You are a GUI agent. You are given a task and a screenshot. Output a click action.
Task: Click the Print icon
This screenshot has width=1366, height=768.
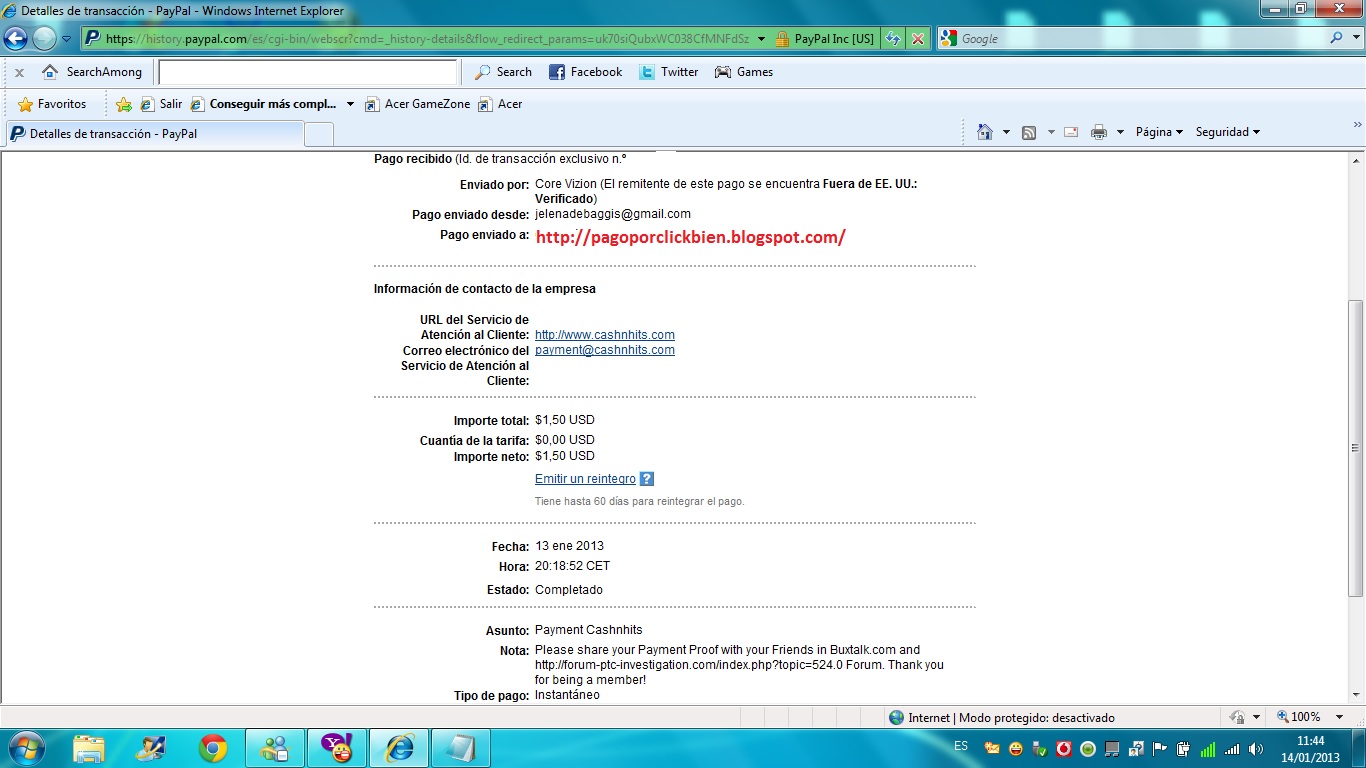[x=1099, y=132]
